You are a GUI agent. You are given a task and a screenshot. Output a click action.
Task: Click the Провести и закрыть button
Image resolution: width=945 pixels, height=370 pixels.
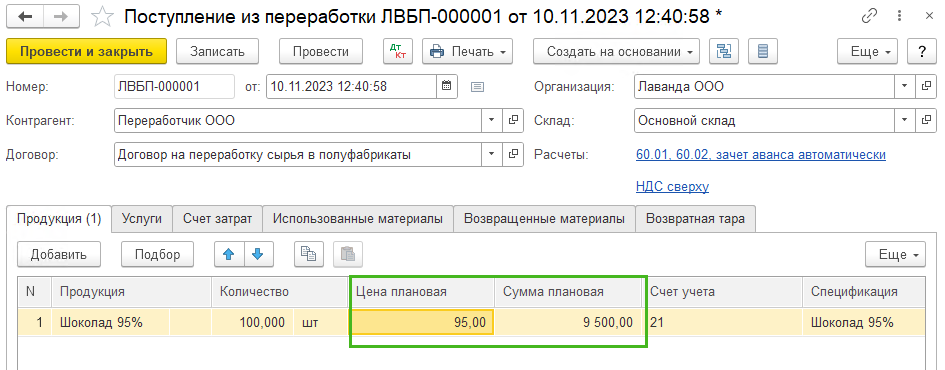86,51
